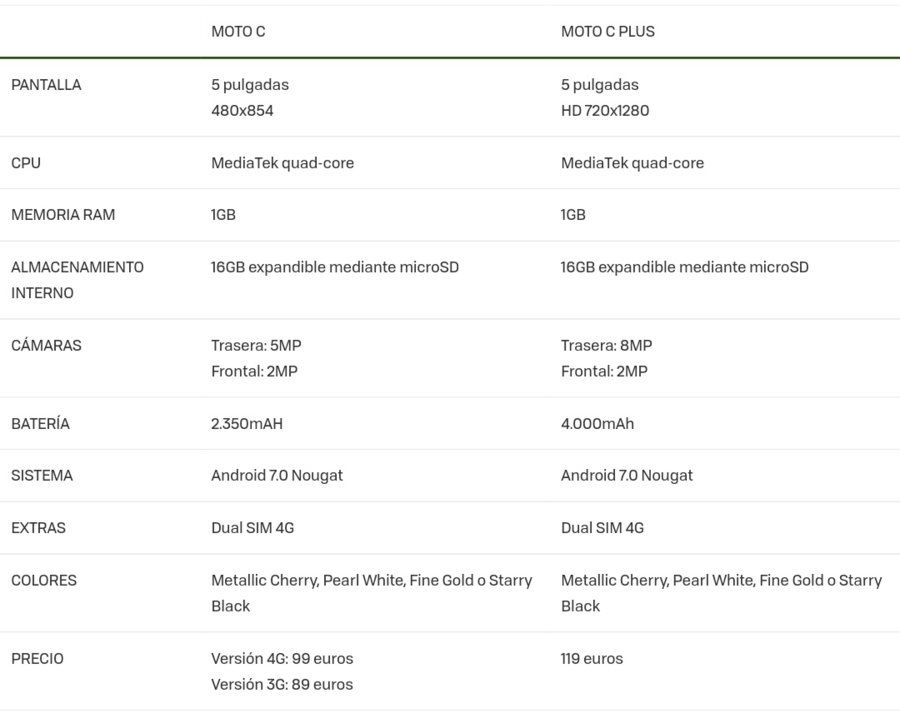Click the MEMORIA RAM row label
Image resolution: width=900 pixels, height=728 pixels.
[x=63, y=215]
